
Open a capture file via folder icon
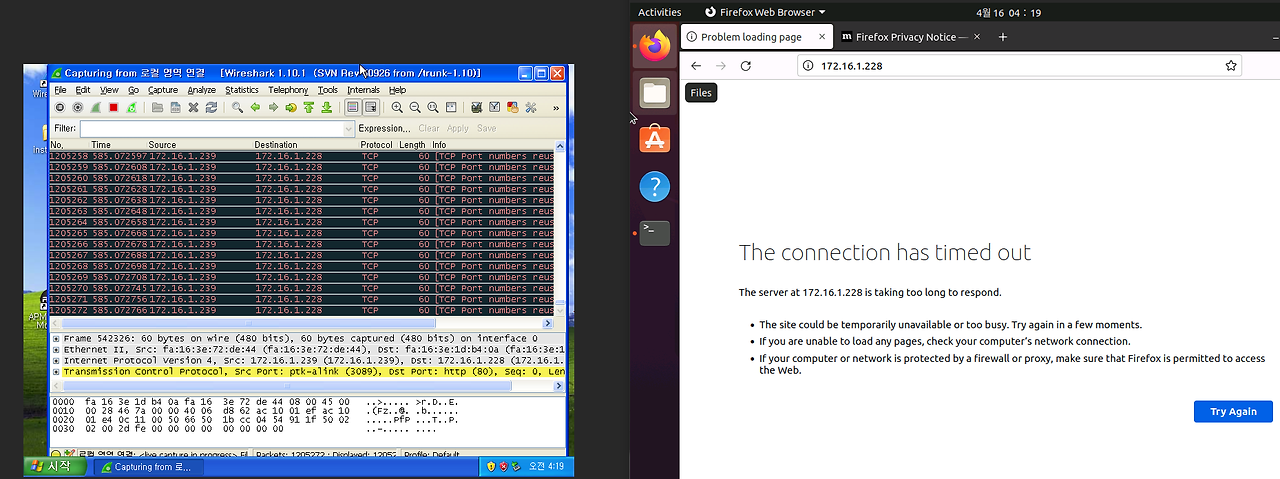click(x=157, y=107)
